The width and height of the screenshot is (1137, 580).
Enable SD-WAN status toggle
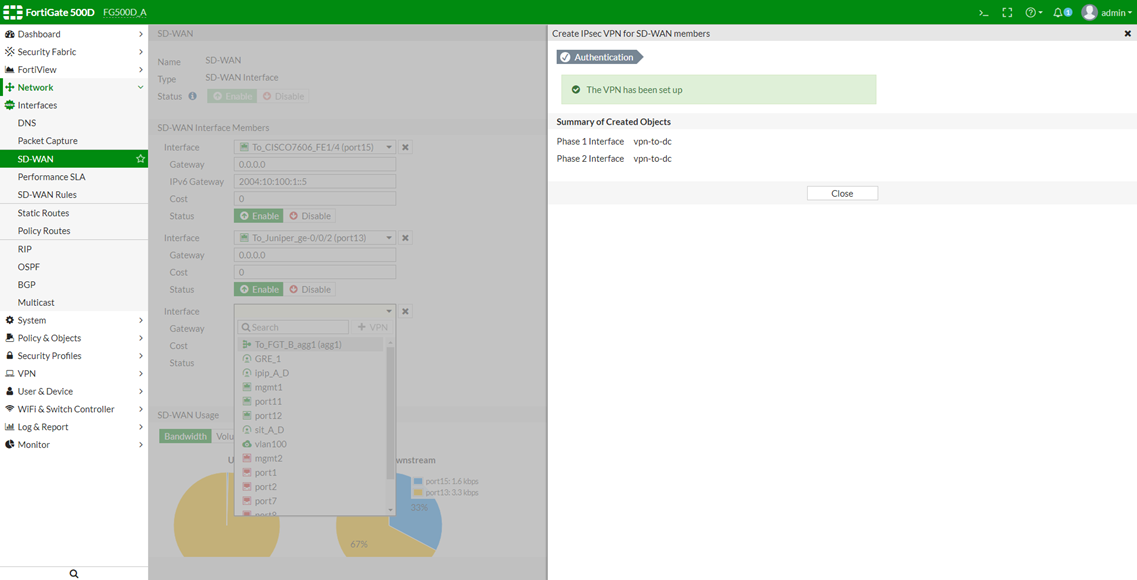(232, 96)
